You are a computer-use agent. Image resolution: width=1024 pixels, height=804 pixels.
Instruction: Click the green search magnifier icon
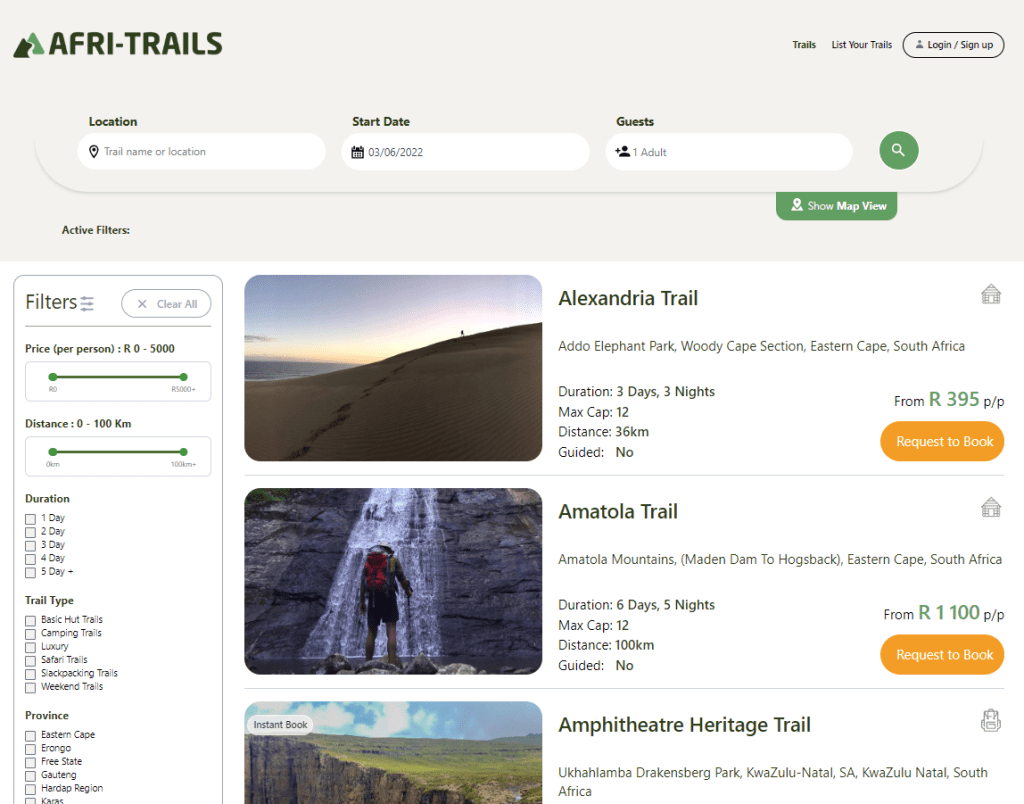click(x=897, y=149)
